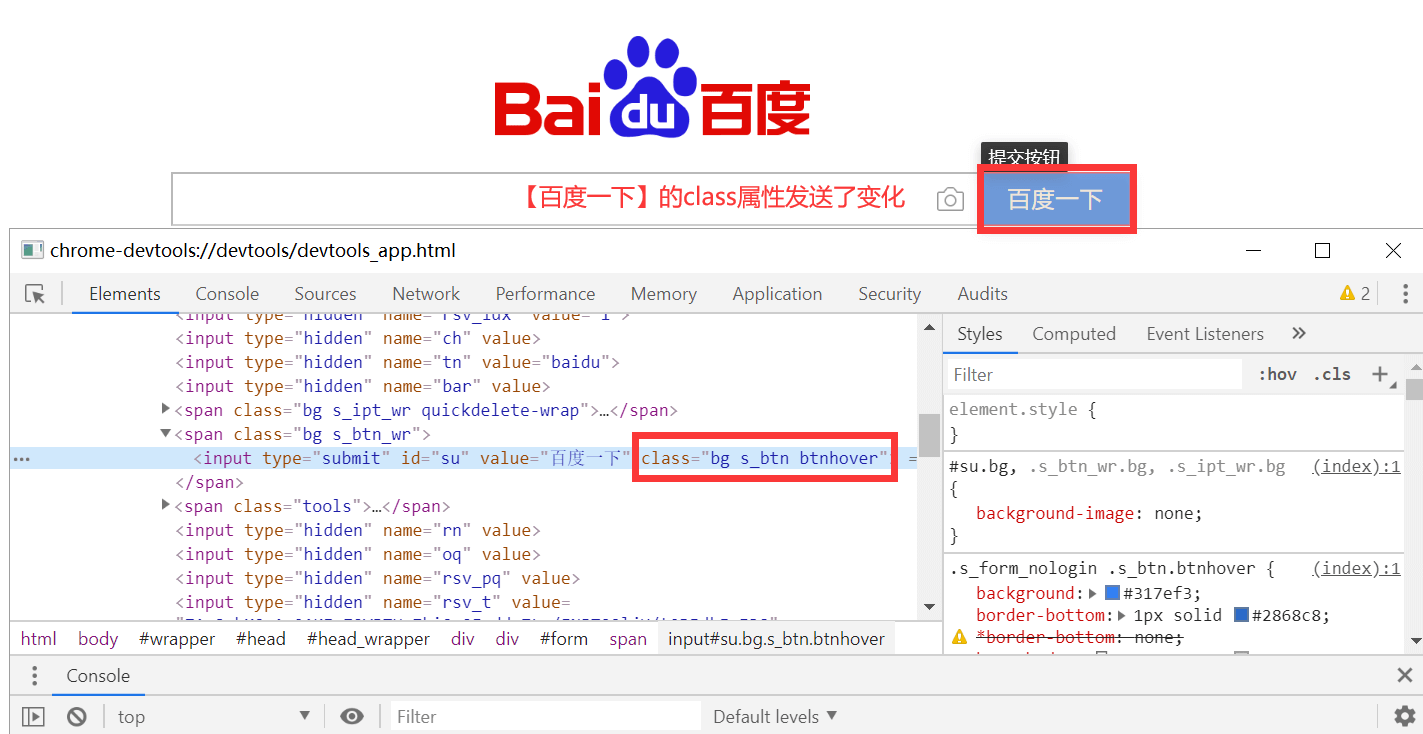This screenshot has width=1423, height=734.
Task: Select the #head_wrapper breadcrumb
Action: pos(368,639)
